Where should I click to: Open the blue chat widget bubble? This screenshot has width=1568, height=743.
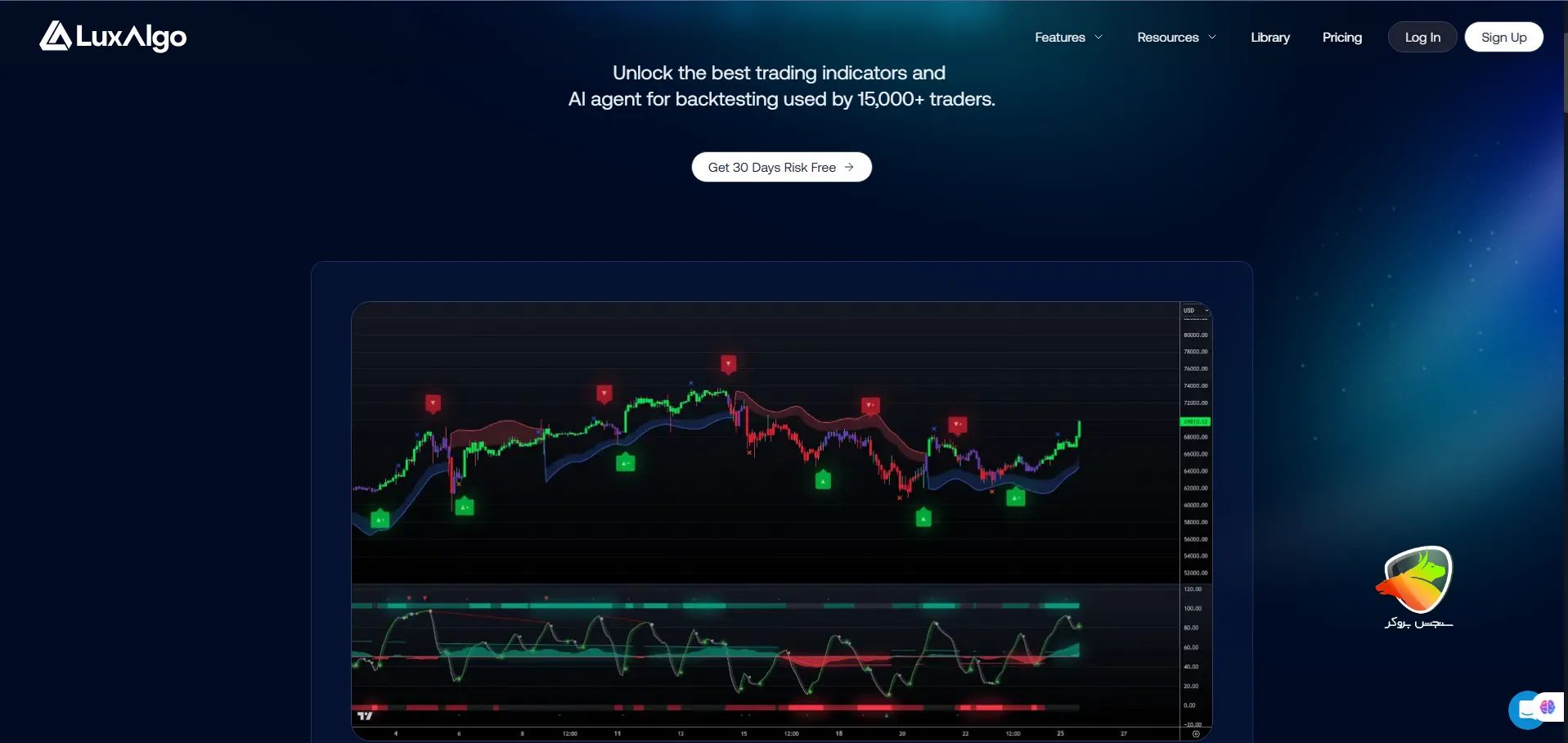(x=1523, y=711)
